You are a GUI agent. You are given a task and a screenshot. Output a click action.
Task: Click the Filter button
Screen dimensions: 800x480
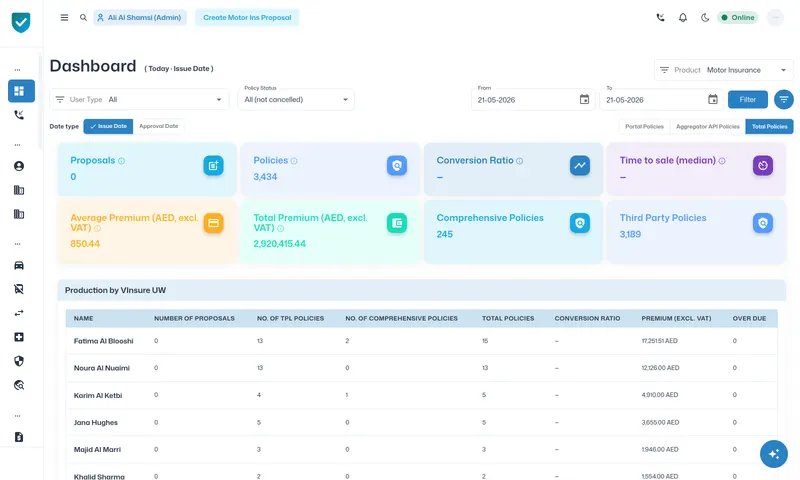click(747, 99)
